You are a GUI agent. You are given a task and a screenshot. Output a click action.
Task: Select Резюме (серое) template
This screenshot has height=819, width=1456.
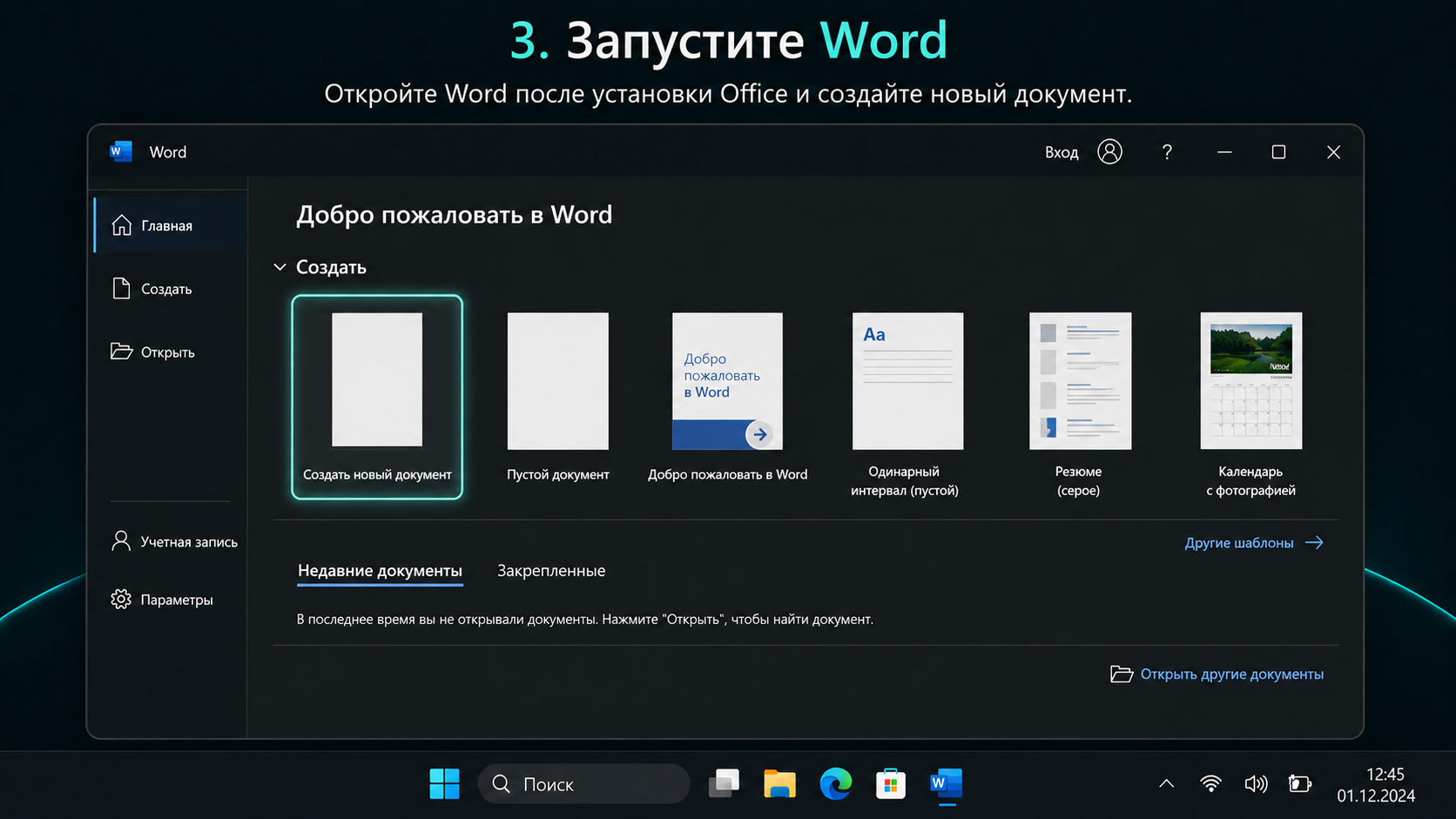coord(1079,405)
